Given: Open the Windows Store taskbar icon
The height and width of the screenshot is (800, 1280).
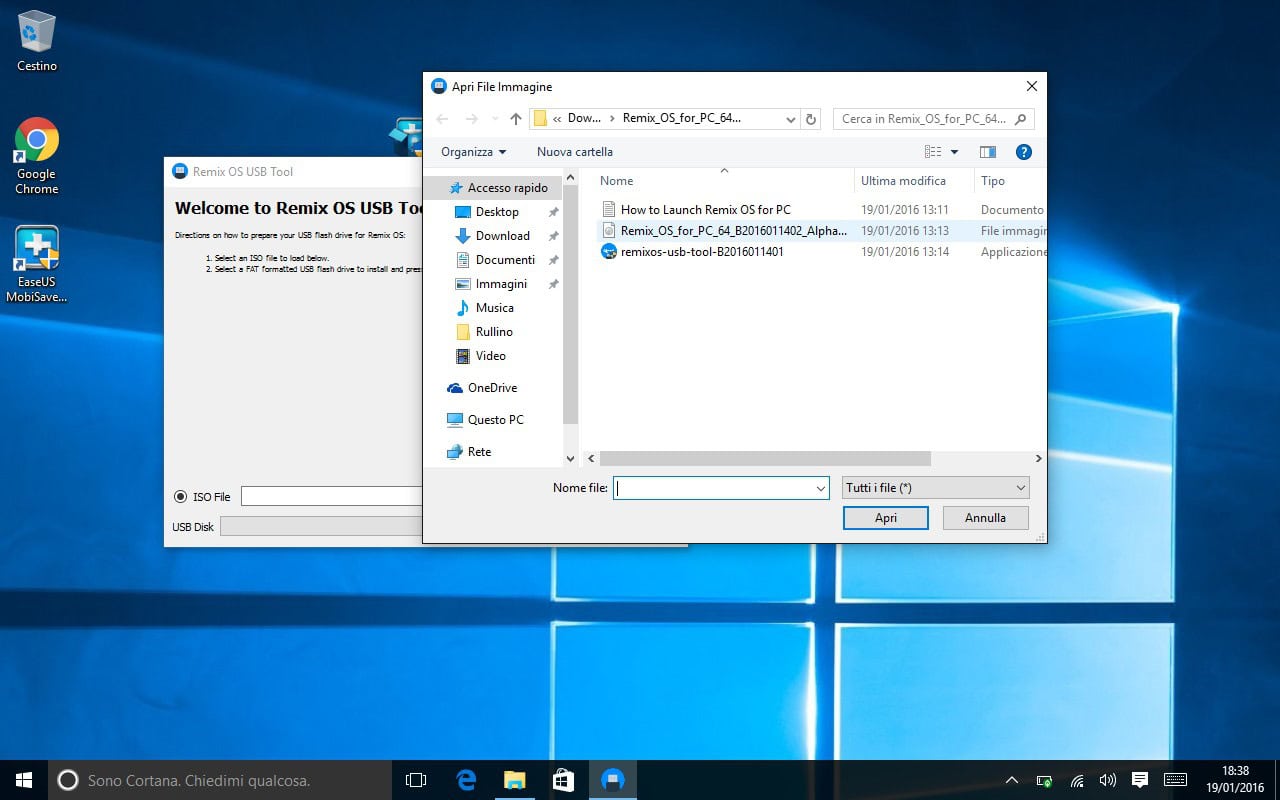Looking at the screenshot, I should tap(563, 780).
